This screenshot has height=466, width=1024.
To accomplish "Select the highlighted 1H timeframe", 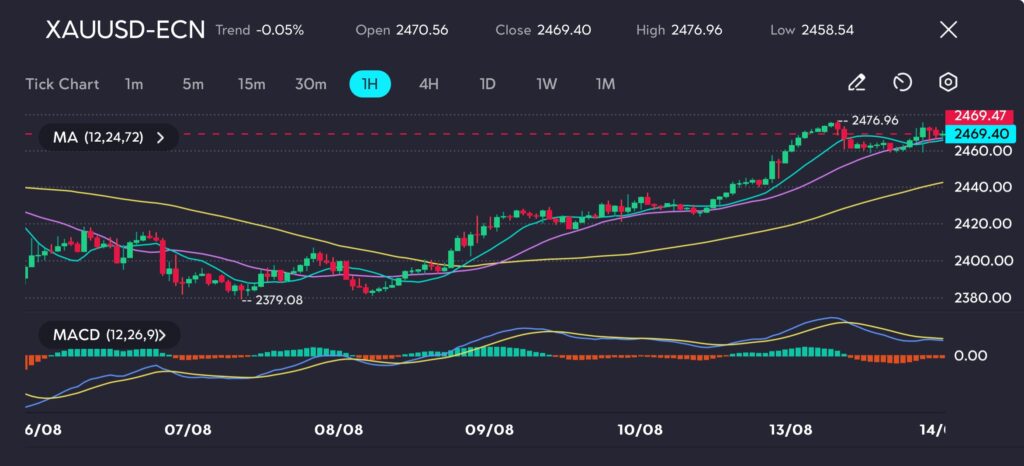I will click(x=370, y=84).
